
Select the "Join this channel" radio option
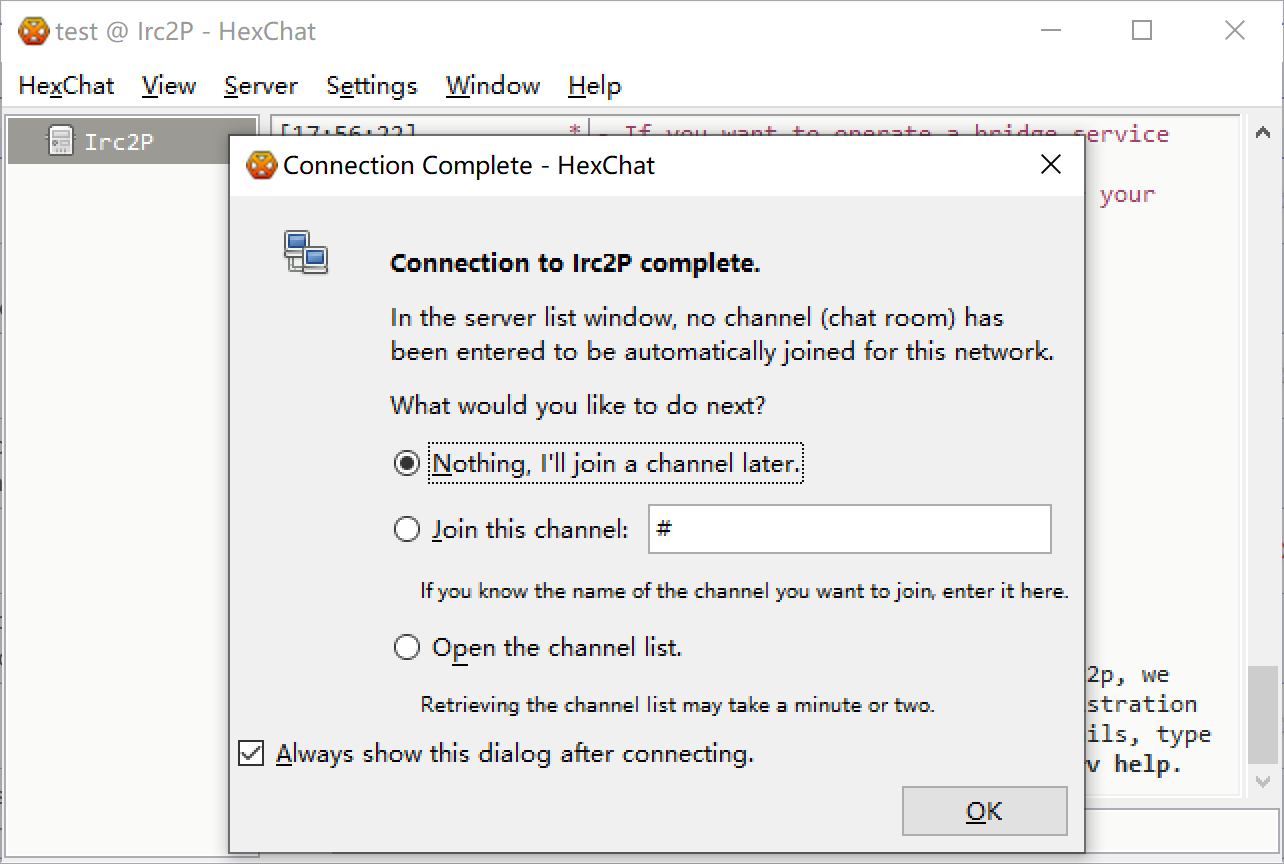[x=407, y=529]
